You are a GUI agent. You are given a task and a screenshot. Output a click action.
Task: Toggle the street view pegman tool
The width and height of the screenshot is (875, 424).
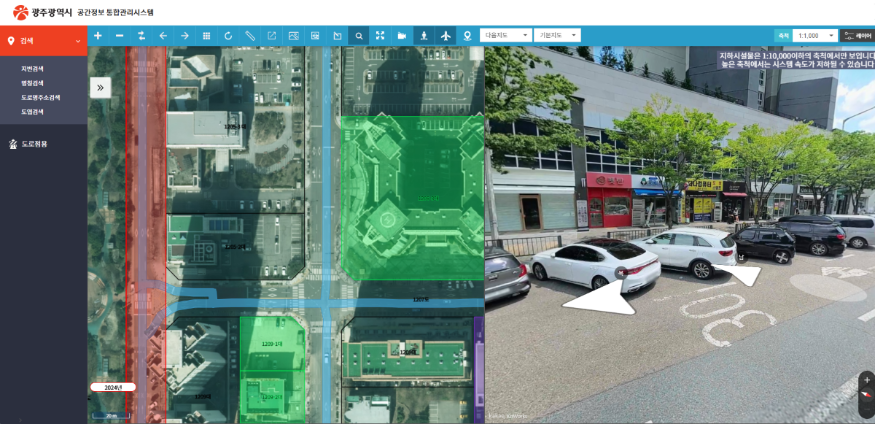click(x=424, y=36)
